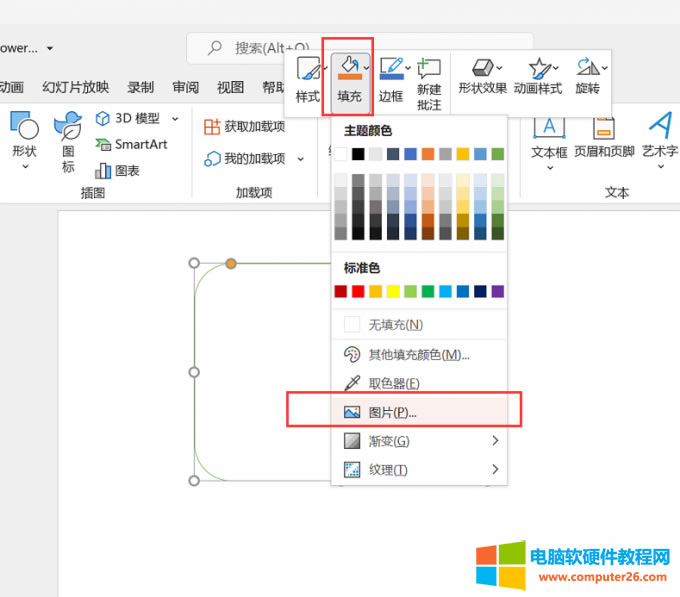
Task: Expand the 纹理 (Texture) submenu
Action: 419,470
